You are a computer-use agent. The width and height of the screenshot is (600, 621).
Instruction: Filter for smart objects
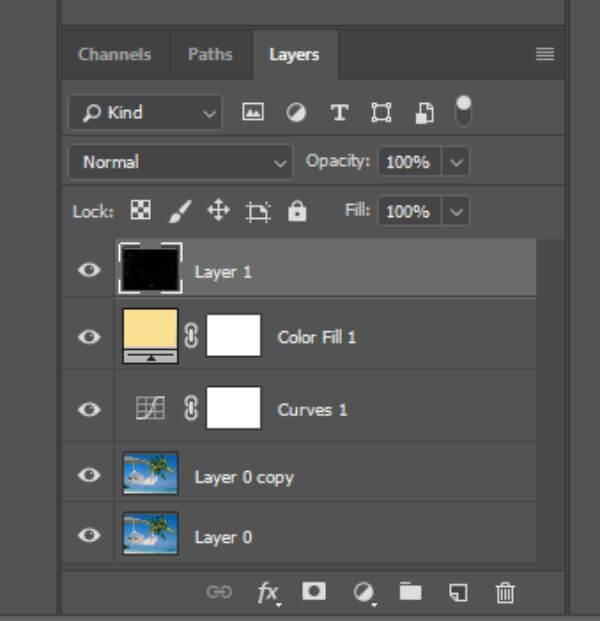(x=425, y=113)
